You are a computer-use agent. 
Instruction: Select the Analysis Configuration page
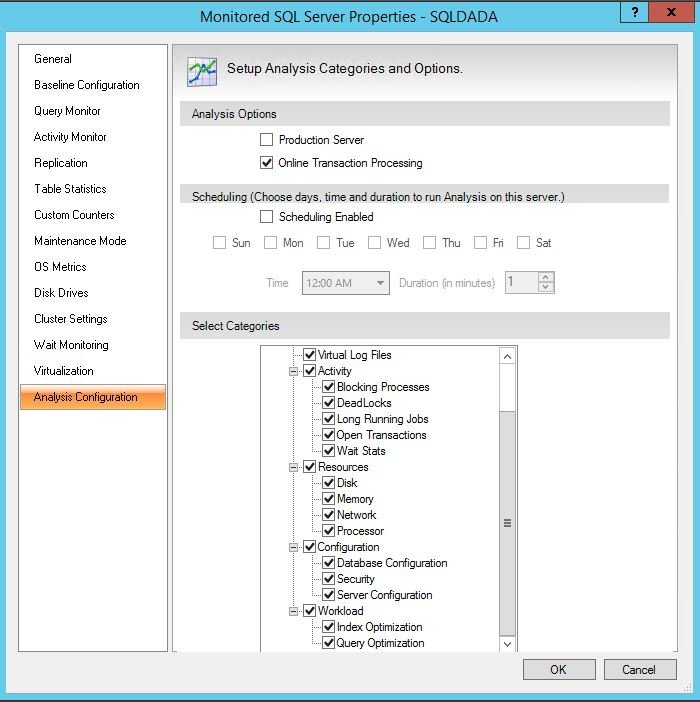pyautogui.click(x=93, y=397)
